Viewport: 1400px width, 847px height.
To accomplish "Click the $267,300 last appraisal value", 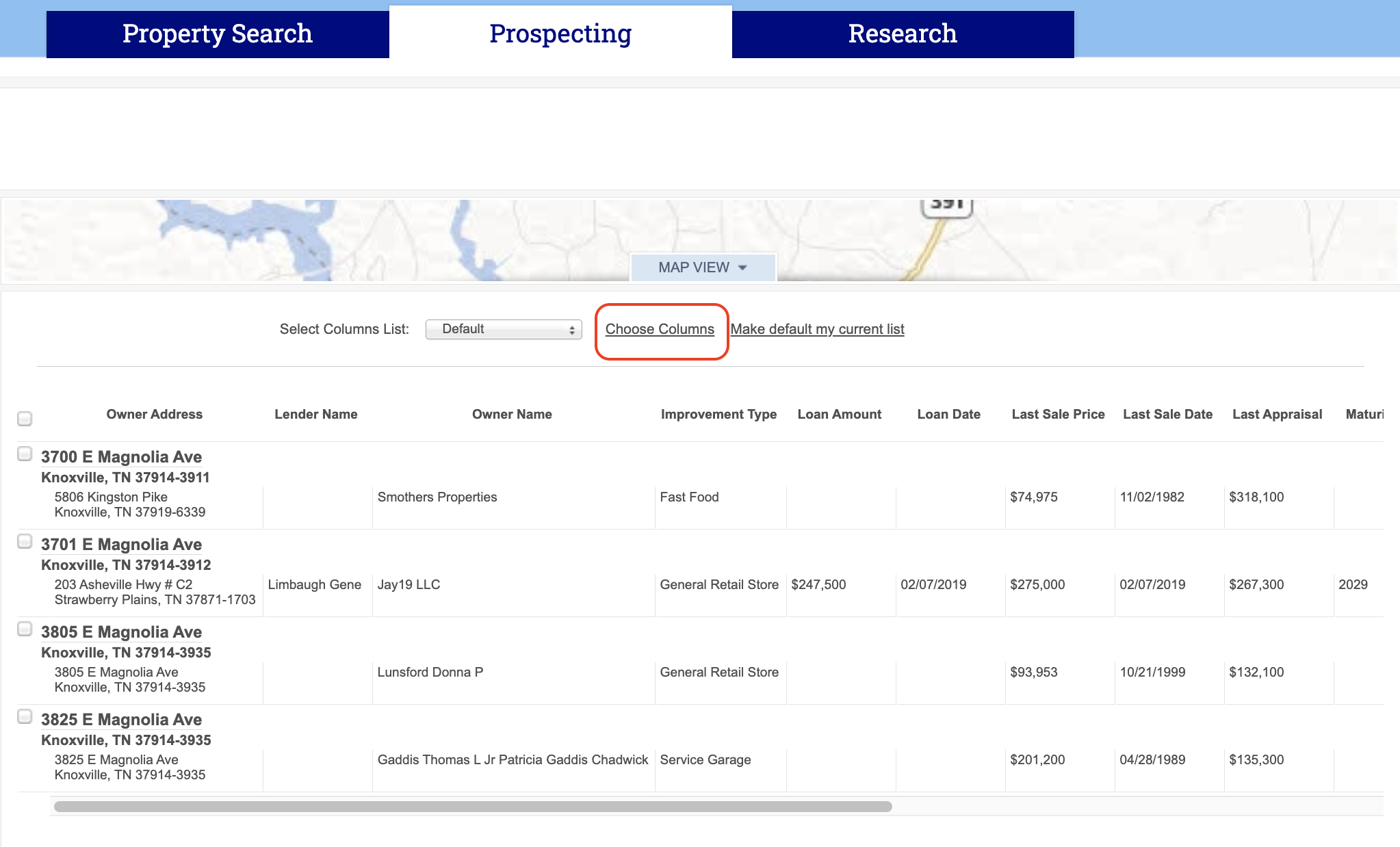I will (1256, 585).
